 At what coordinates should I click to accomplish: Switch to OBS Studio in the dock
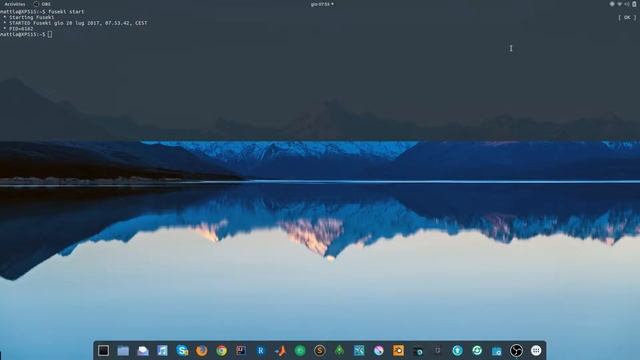tap(516, 350)
